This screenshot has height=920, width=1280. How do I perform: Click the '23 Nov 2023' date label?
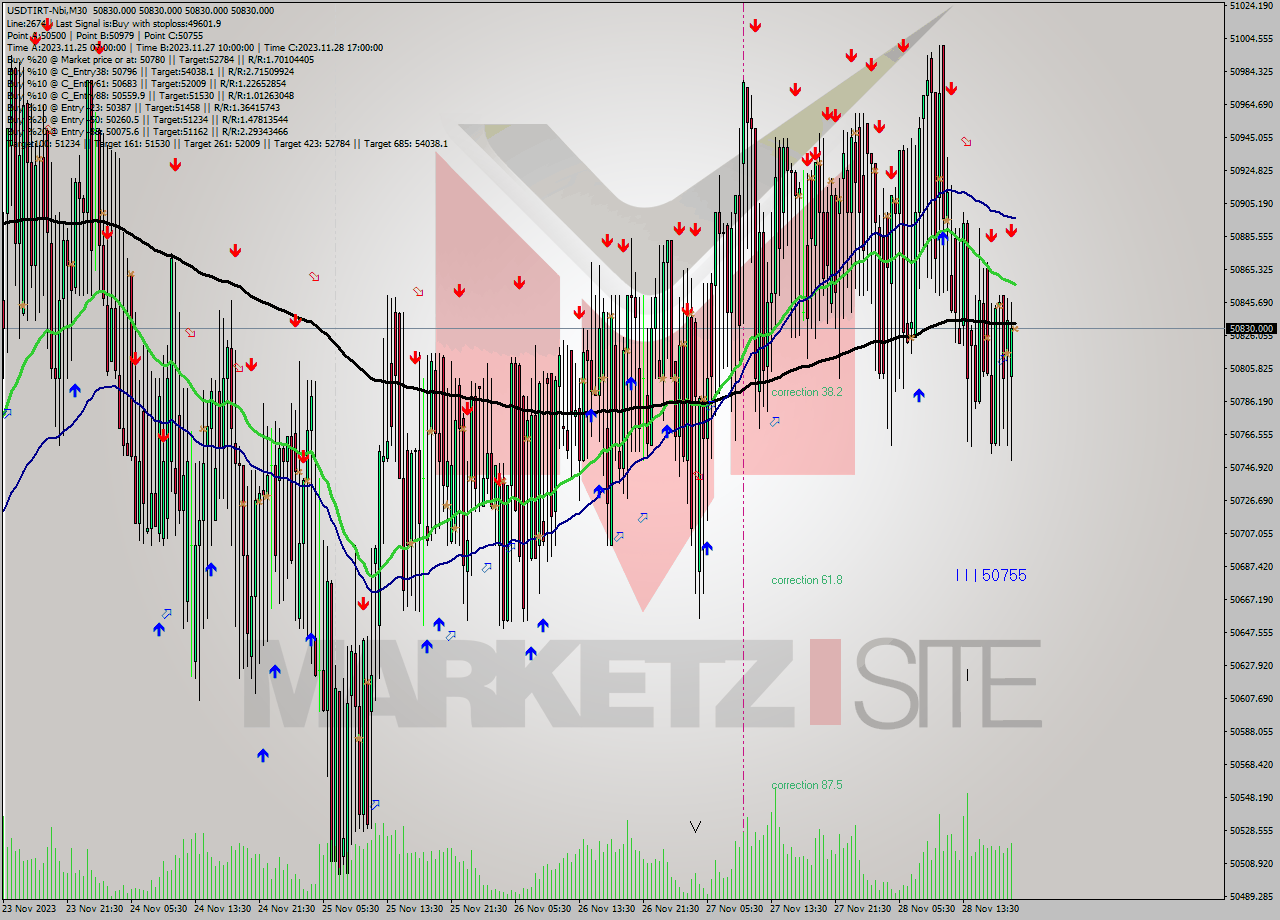click(28, 909)
